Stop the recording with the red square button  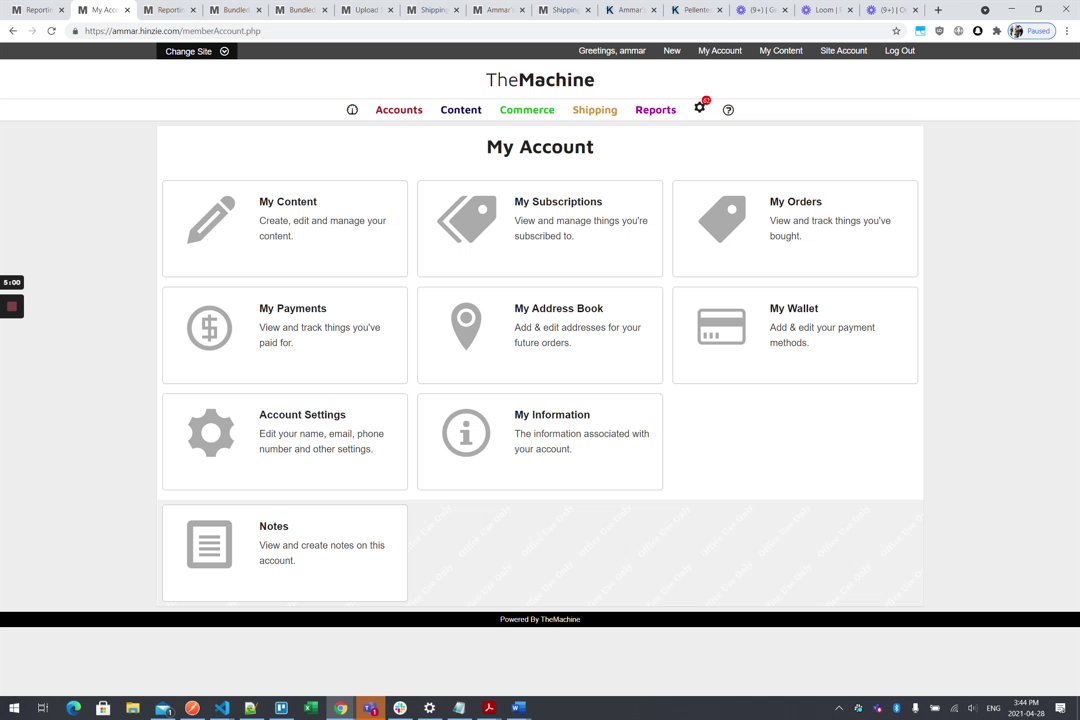(12, 307)
